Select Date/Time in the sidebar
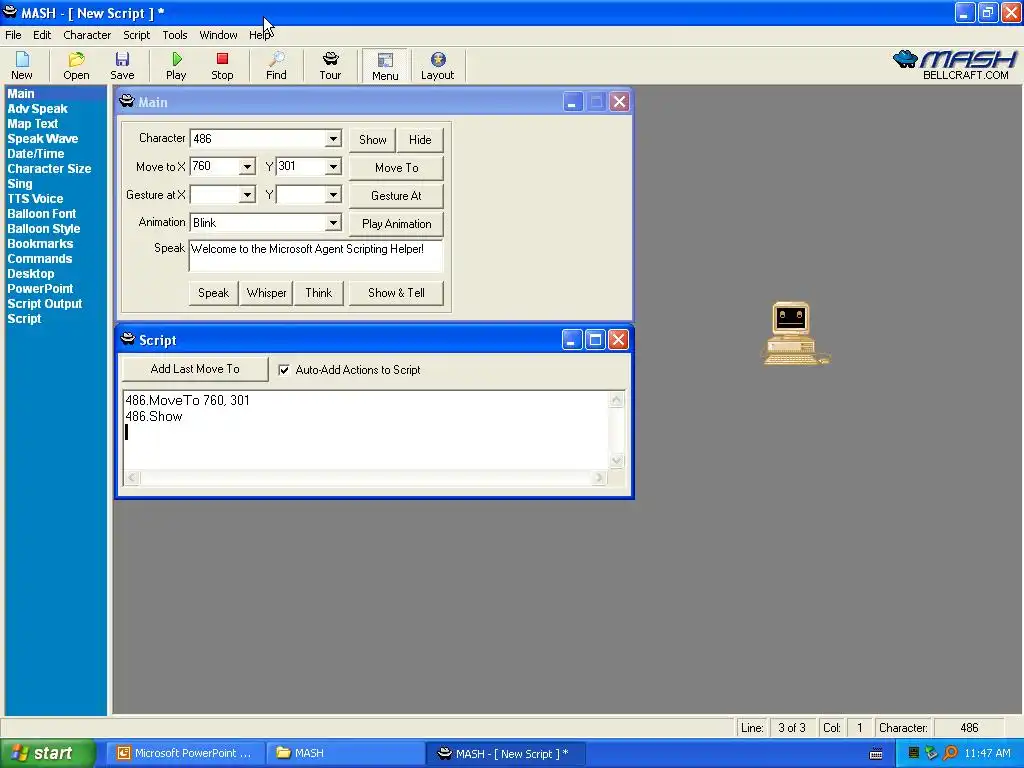Image resolution: width=1024 pixels, height=768 pixels. click(x=36, y=154)
